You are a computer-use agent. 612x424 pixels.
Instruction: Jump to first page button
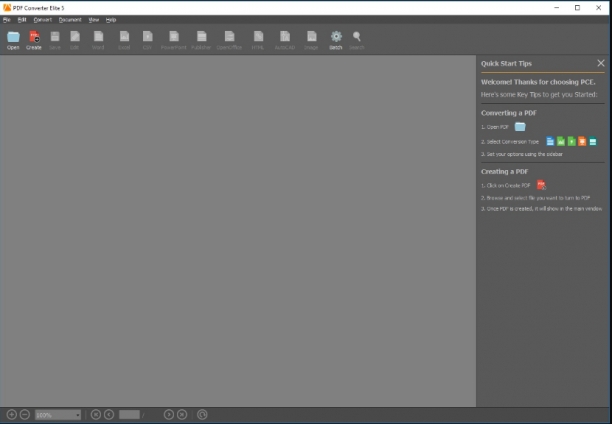pyautogui.click(x=96, y=415)
